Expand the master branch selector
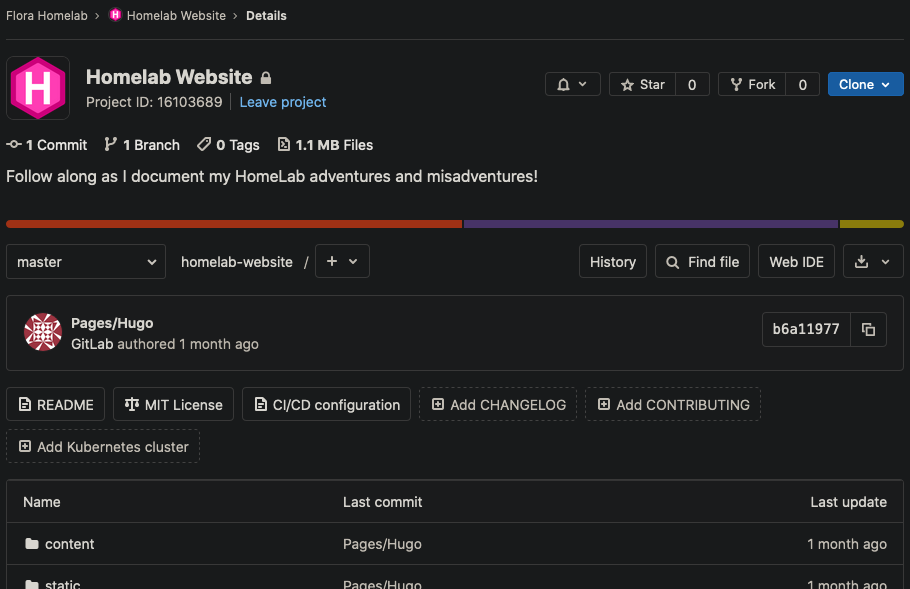This screenshot has height=589, width=910. (85, 261)
